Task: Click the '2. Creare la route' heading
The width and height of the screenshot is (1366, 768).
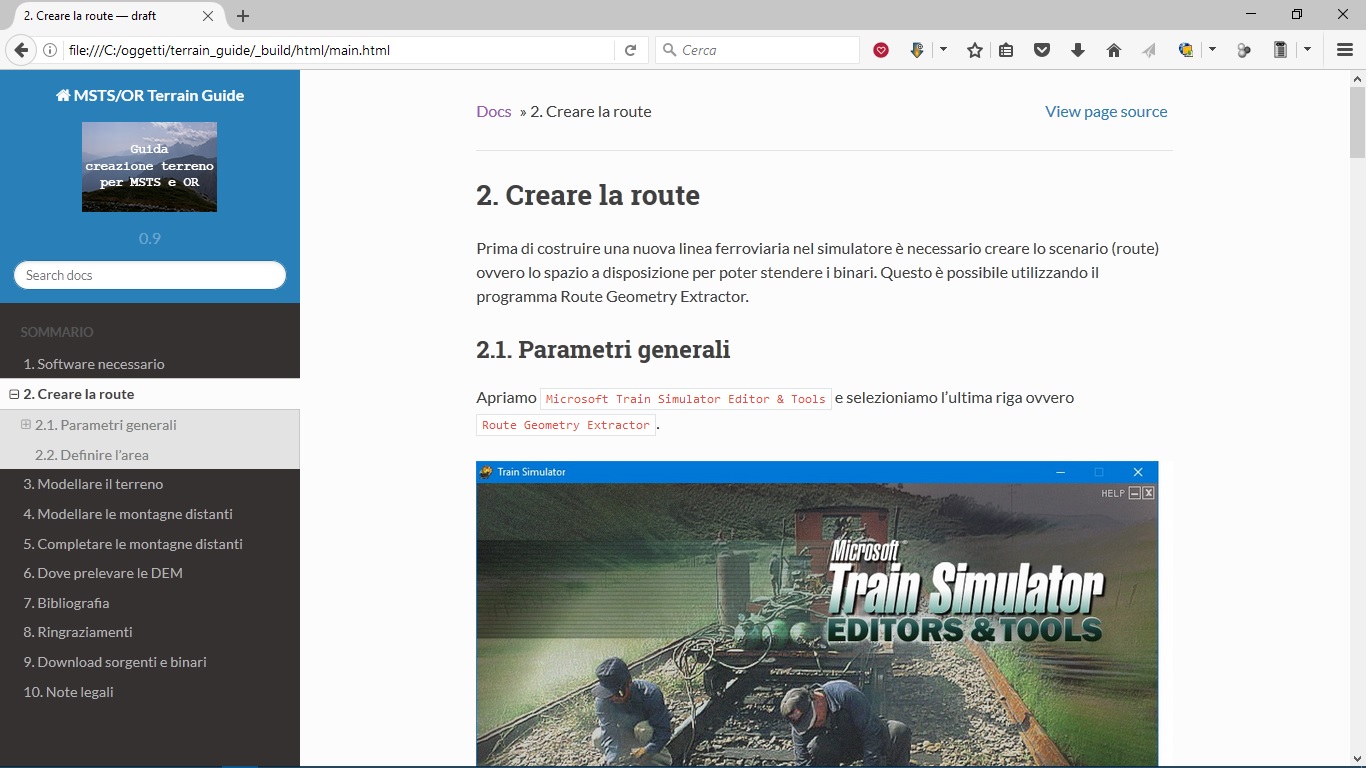Action: click(588, 195)
